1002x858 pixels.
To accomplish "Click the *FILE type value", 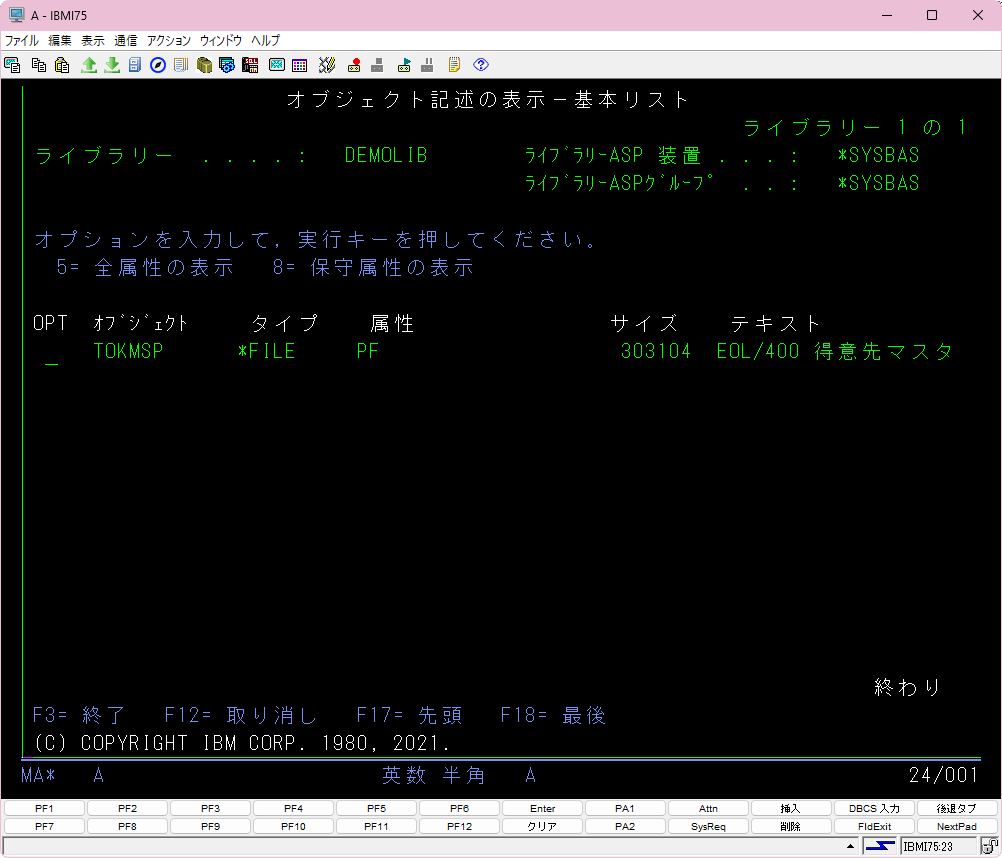I will coord(266,351).
